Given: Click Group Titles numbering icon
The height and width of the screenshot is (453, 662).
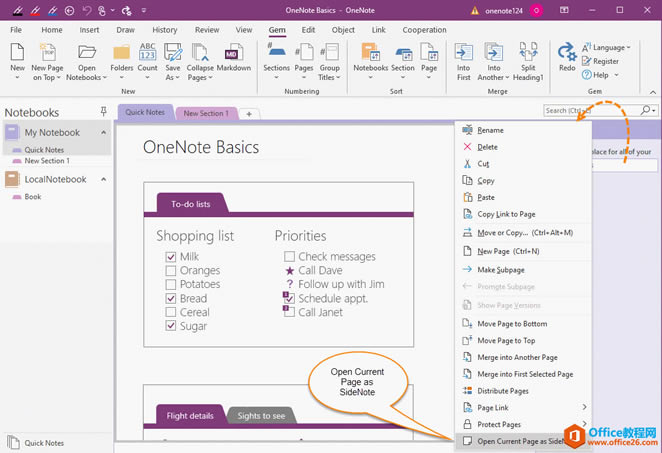Looking at the screenshot, I should tap(329, 58).
